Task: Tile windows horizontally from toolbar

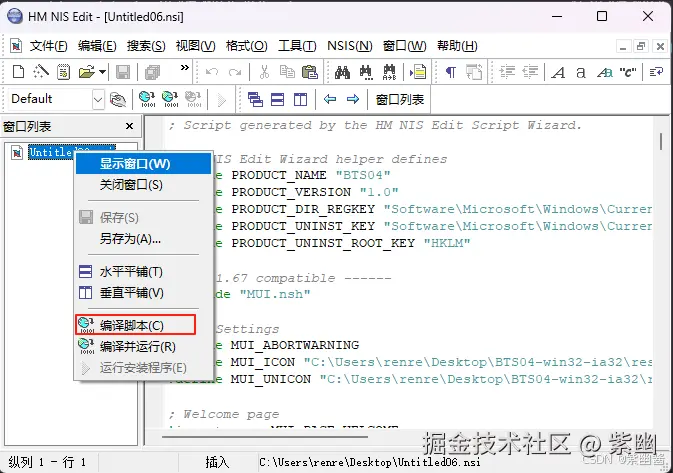Action: (278, 100)
